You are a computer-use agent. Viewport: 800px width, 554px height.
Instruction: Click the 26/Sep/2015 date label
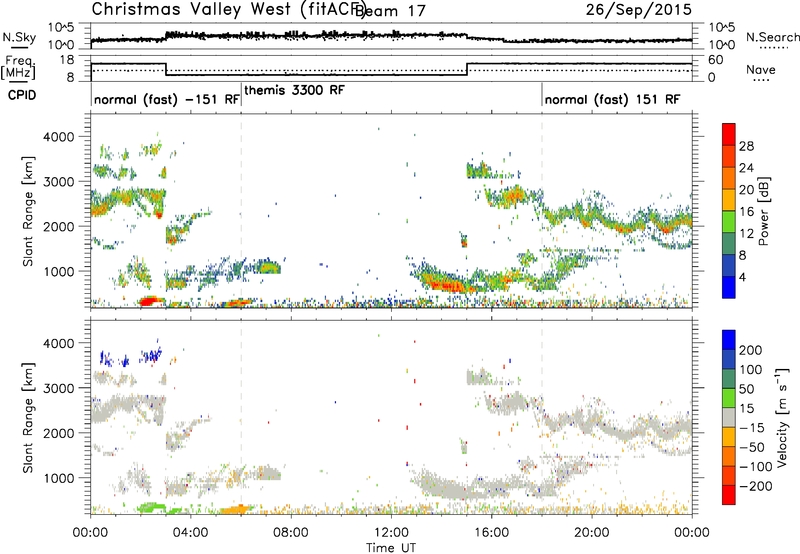(639, 10)
